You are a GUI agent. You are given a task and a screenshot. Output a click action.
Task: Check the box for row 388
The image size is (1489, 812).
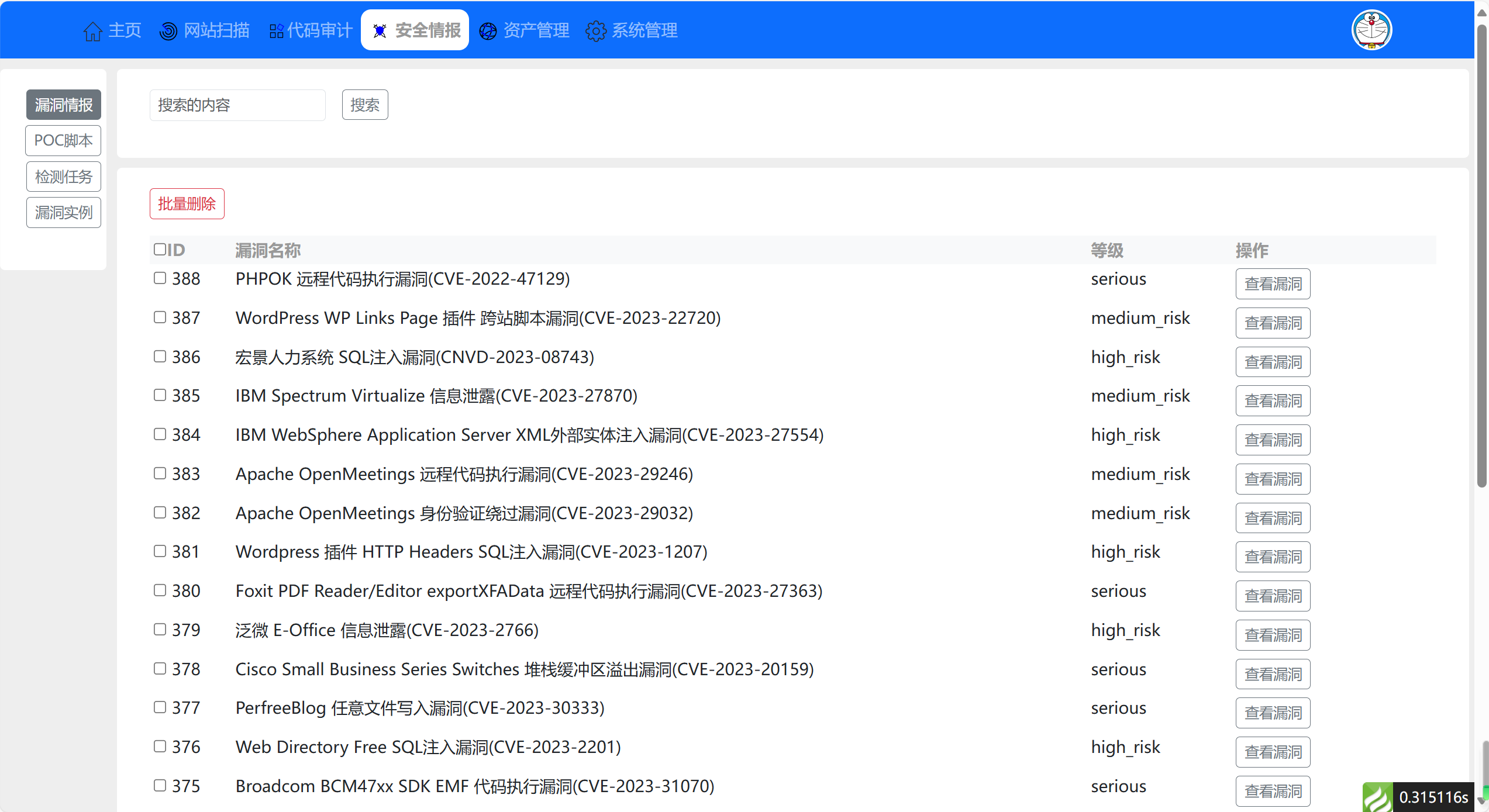pyautogui.click(x=160, y=278)
